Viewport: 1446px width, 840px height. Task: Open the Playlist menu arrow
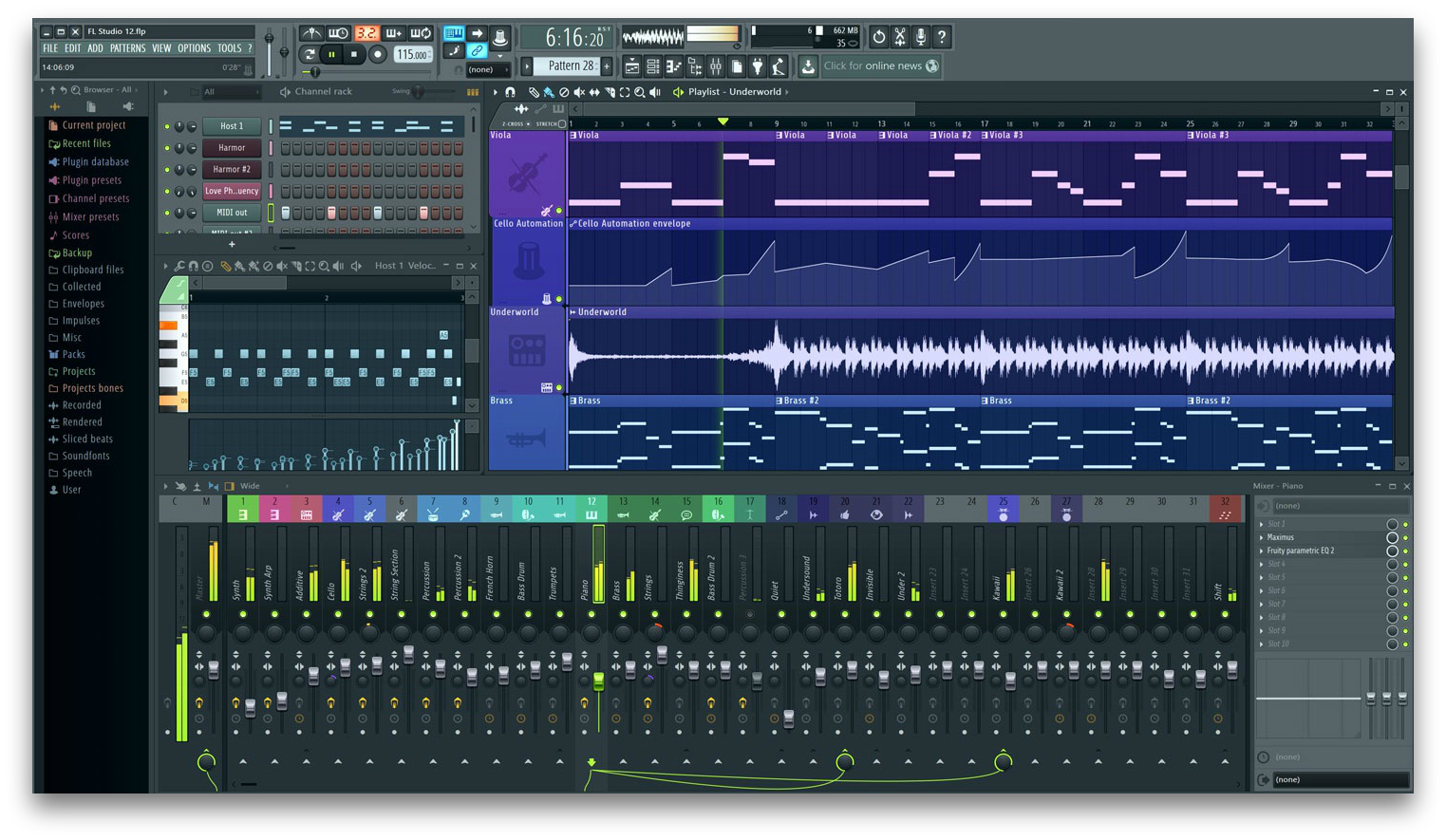point(495,92)
